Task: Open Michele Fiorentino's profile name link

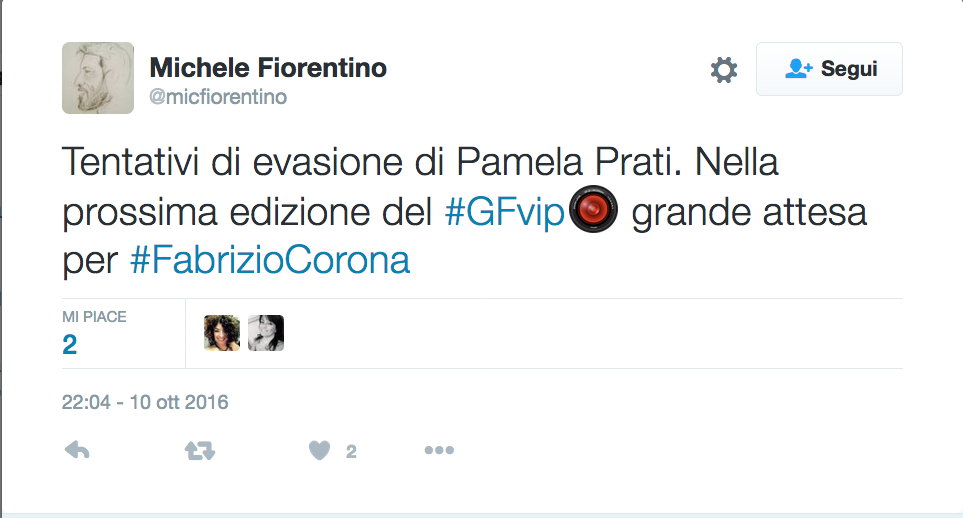Action: tap(267, 68)
